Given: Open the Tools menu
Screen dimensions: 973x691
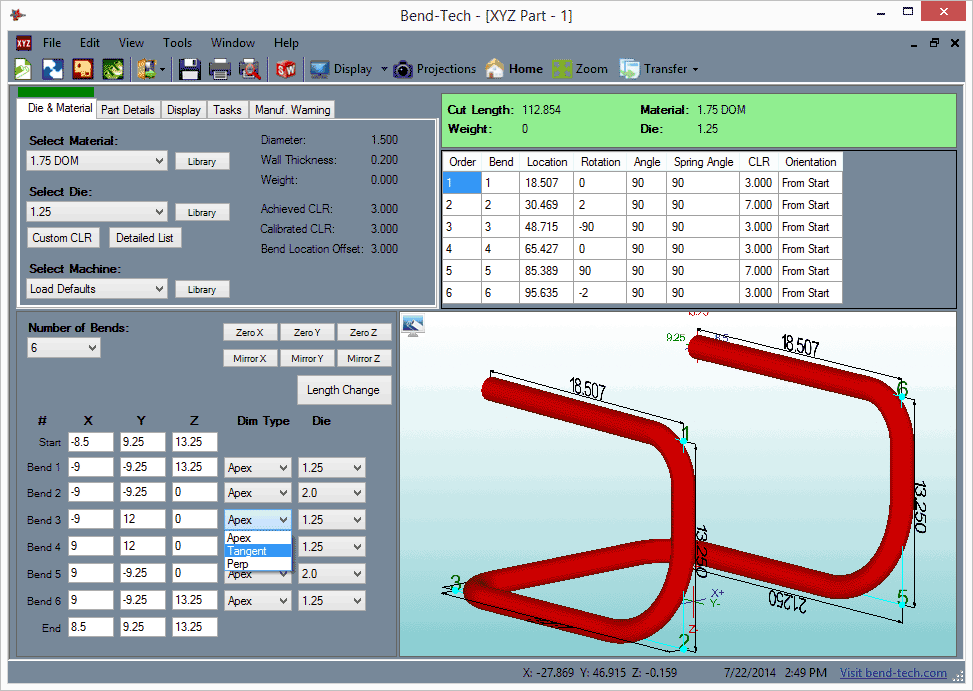Looking at the screenshot, I should point(177,43).
